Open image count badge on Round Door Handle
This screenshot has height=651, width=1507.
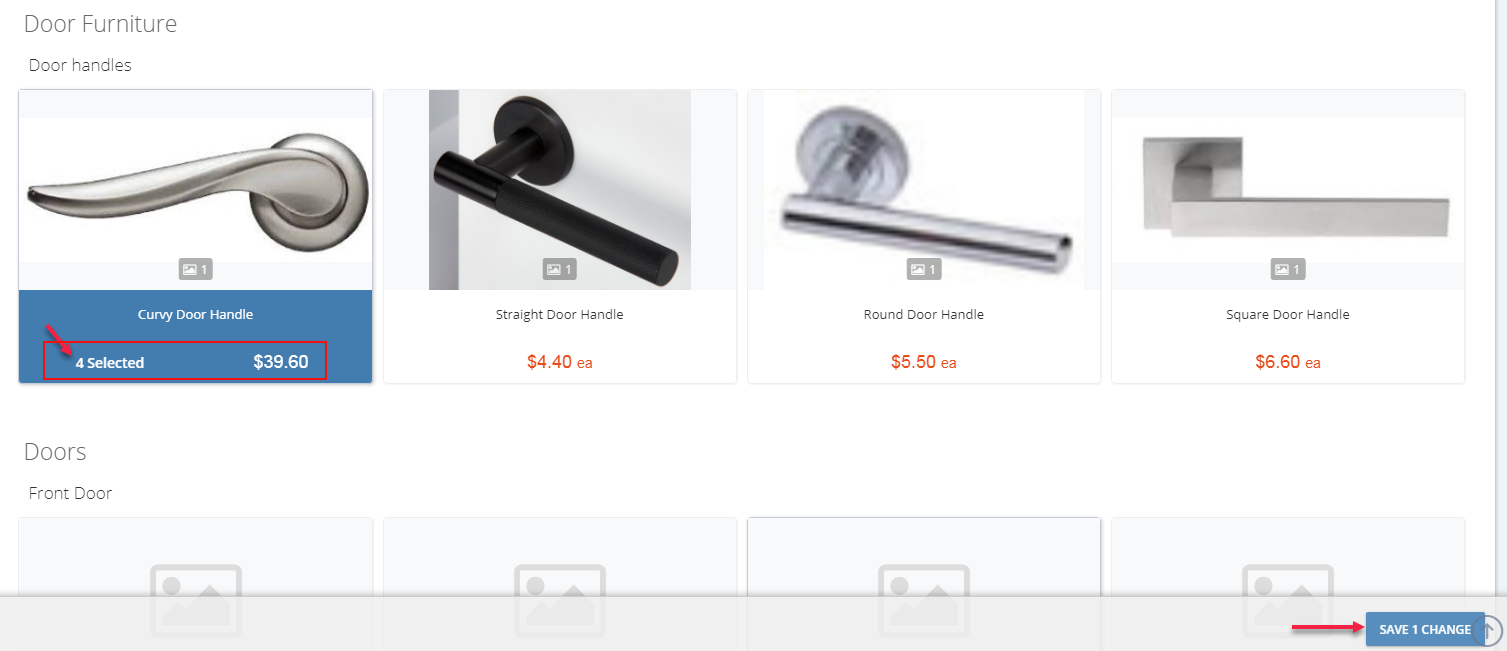923,269
